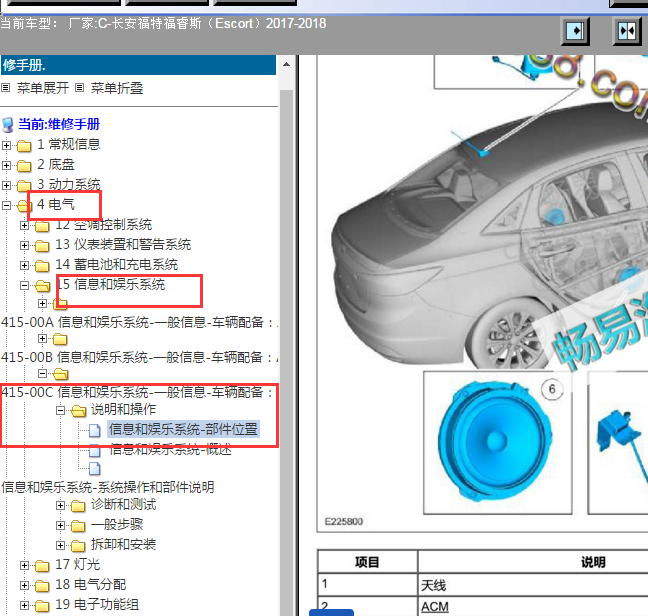Screen dimensions: 648x616
Task: Click the double-arrow panel split button
Action: 627,31
